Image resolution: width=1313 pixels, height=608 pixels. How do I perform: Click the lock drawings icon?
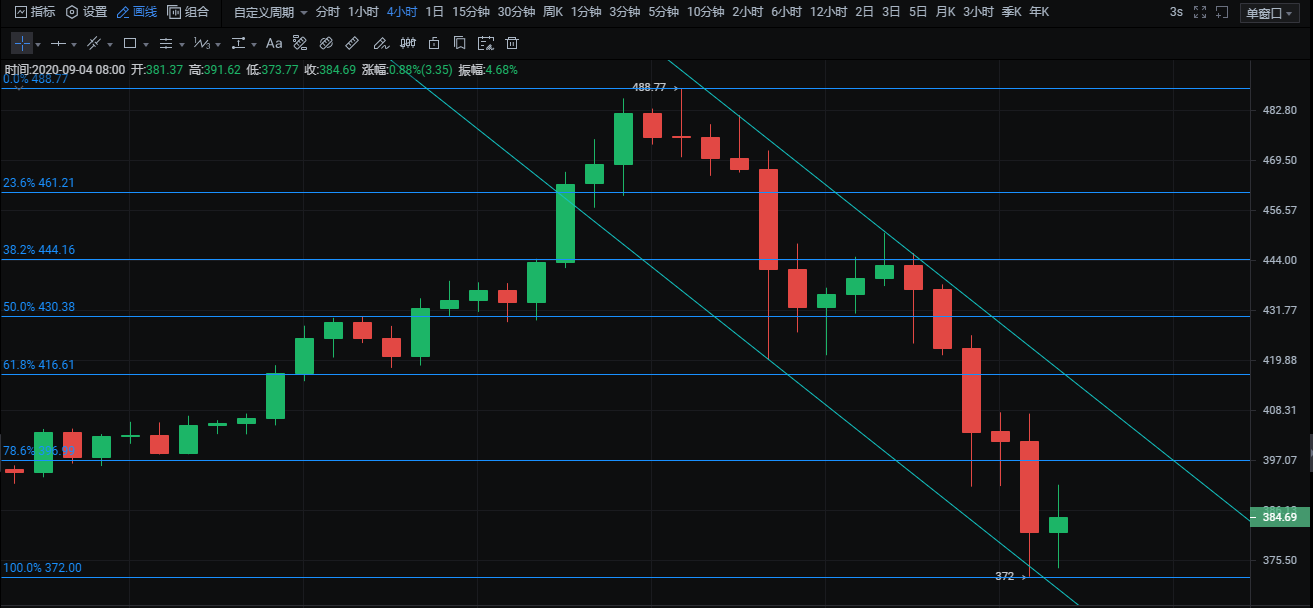tap(433, 44)
